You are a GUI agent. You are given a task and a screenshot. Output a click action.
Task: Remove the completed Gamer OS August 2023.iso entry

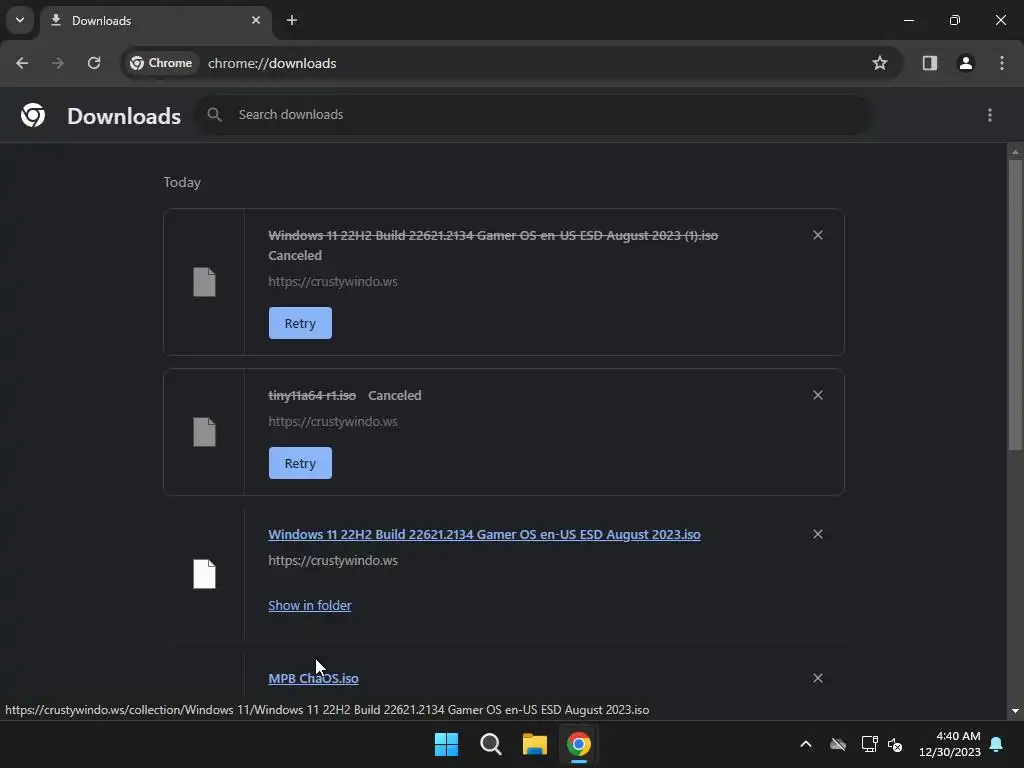pos(818,534)
